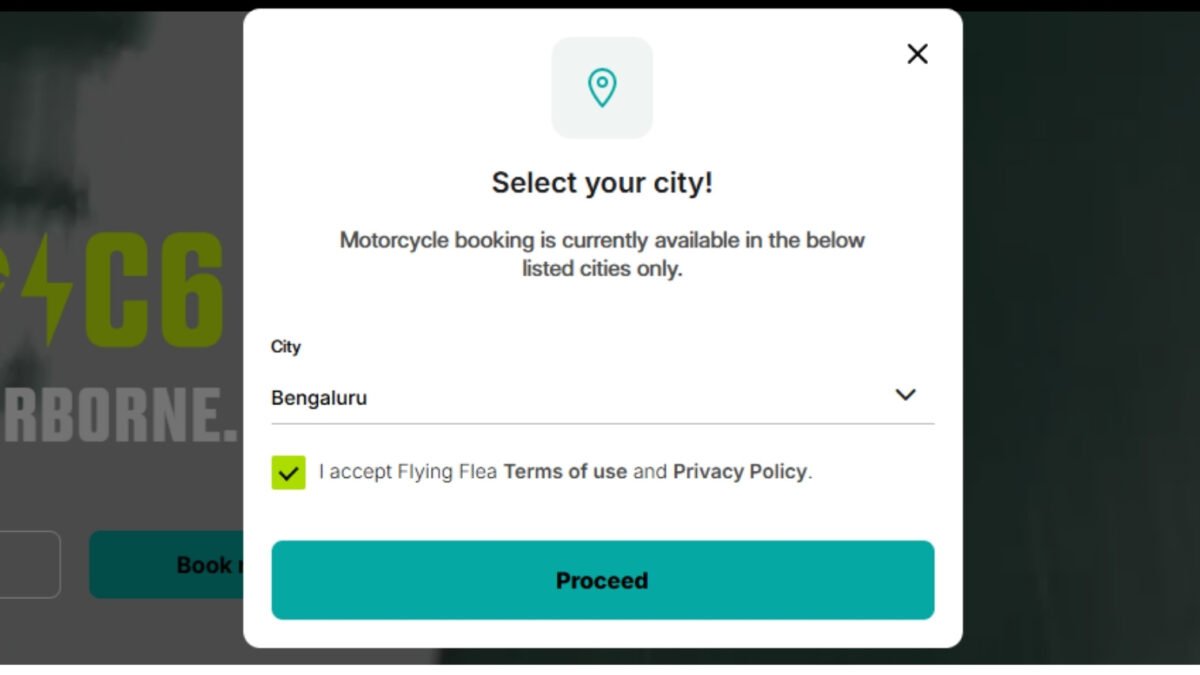Click the outlined button at left edge
1200x675 pixels.
(30, 565)
